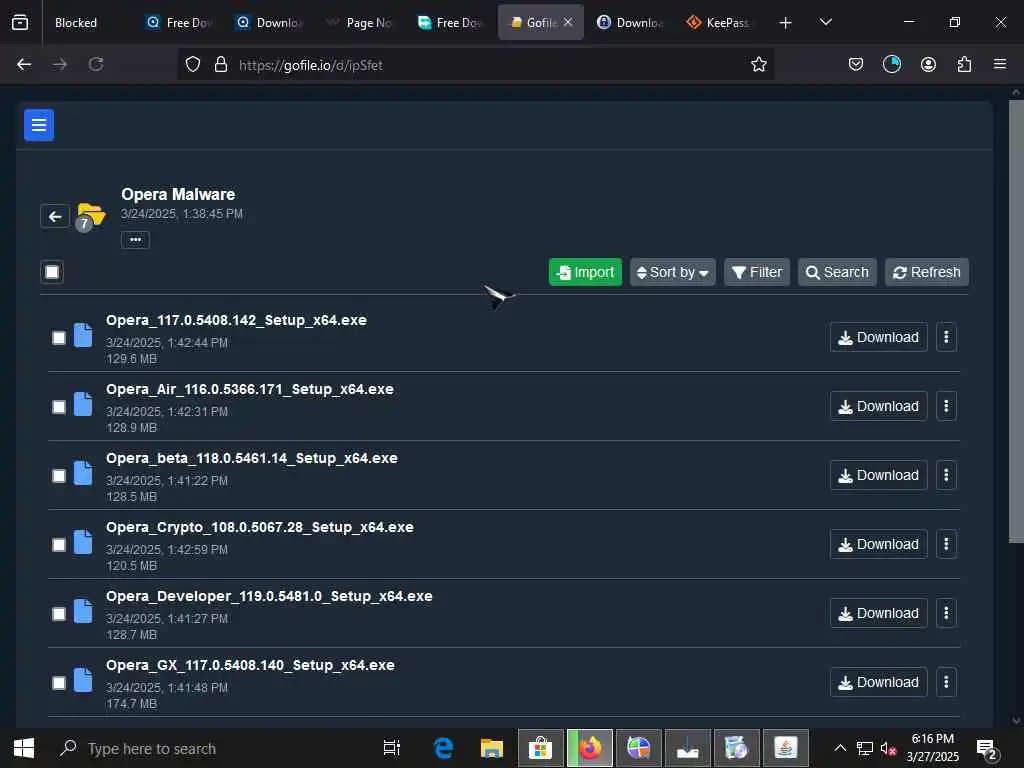The width and height of the screenshot is (1024, 768).
Task: Click file icon of Opera_Air_116.0.5366.171 setup
Action: coord(83,404)
